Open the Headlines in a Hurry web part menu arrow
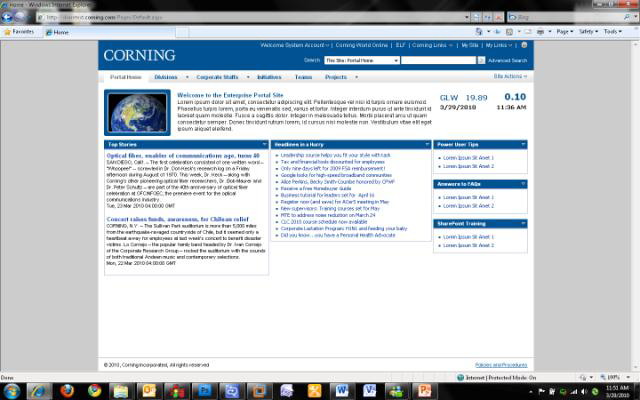Viewport: 640px width, 400px height. 427,144
